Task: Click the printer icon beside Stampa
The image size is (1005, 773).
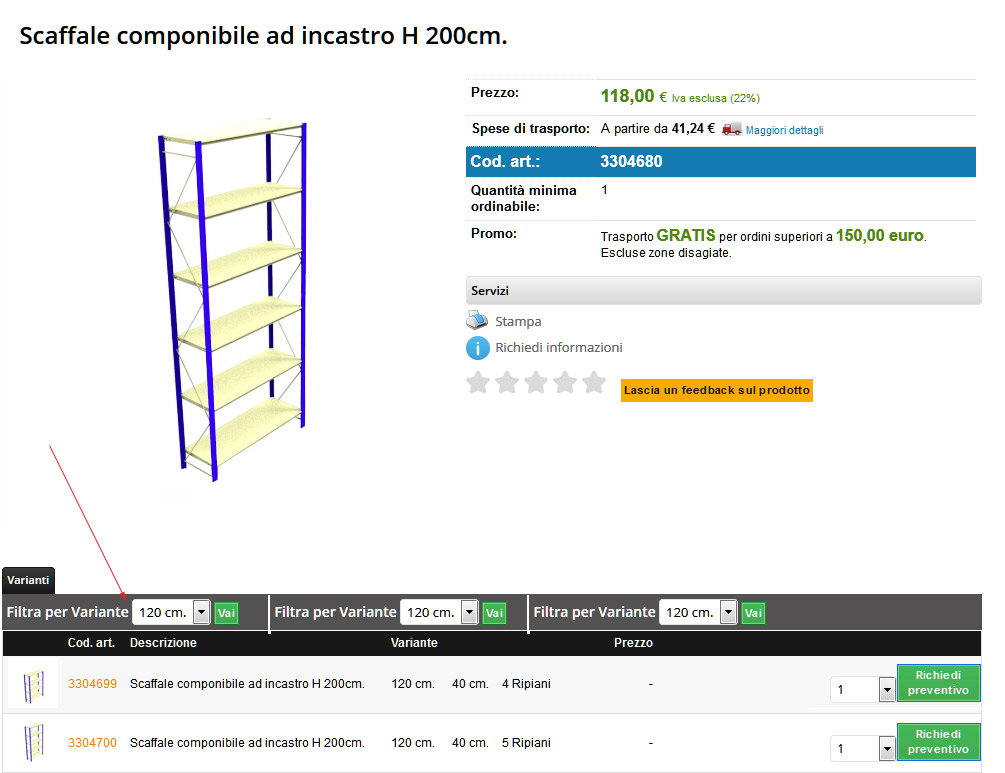Action: (477, 321)
